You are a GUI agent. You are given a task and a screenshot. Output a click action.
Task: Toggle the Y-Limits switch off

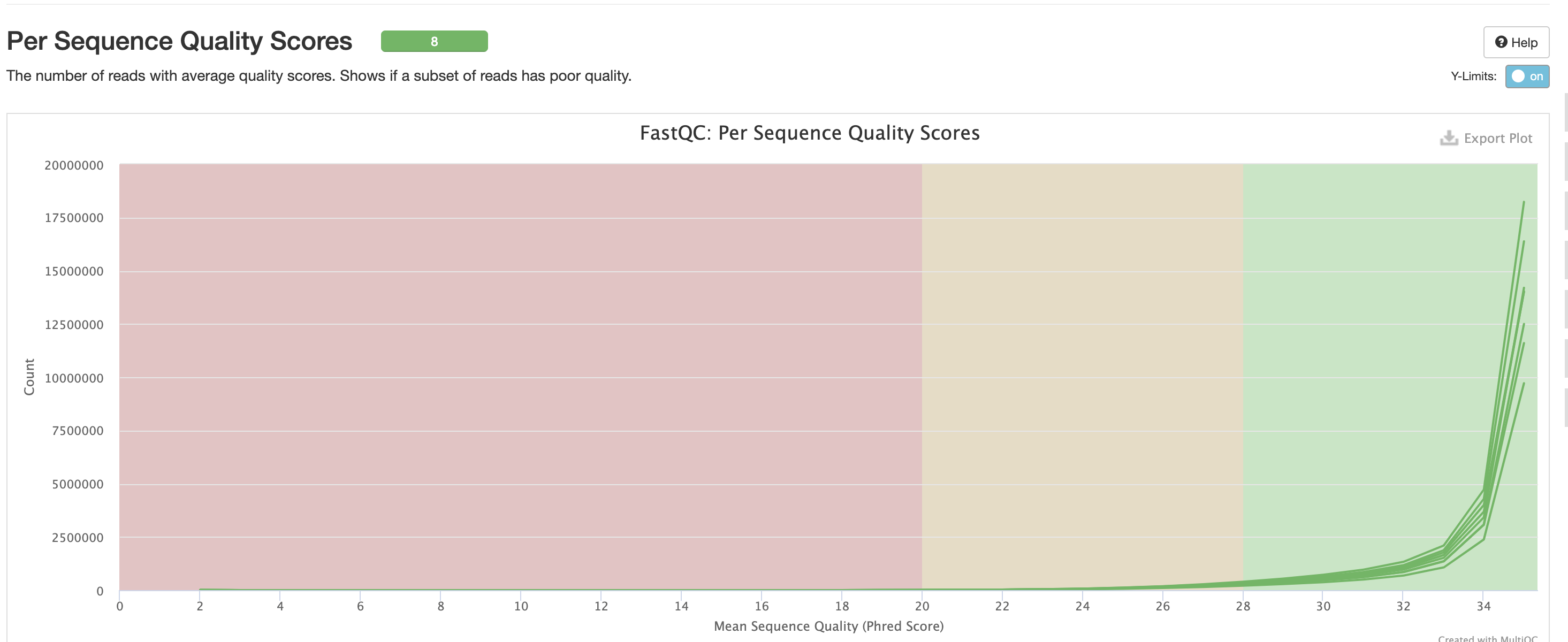pyautogui.click(x=1527, y=76)
